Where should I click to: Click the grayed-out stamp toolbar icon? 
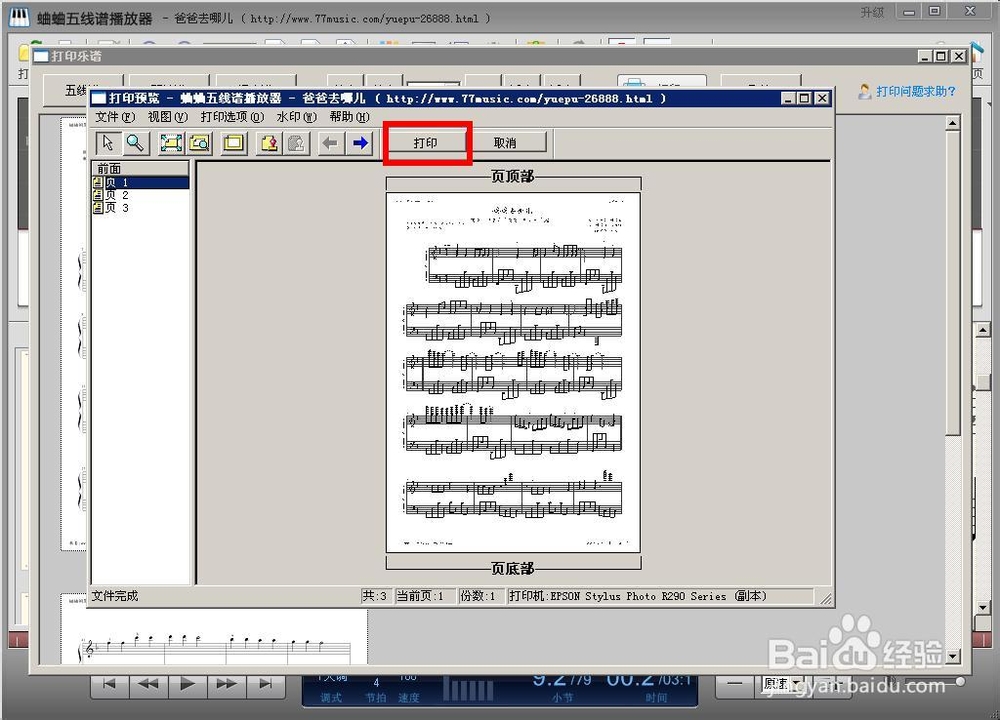click(x=296, y=143)
